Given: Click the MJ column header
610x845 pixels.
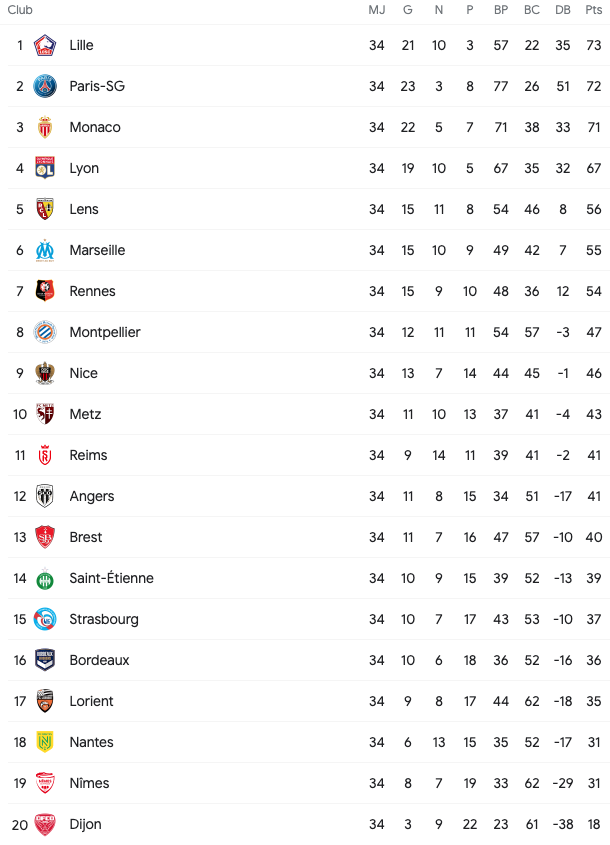Looking at the screenshot, I should 377,10.
